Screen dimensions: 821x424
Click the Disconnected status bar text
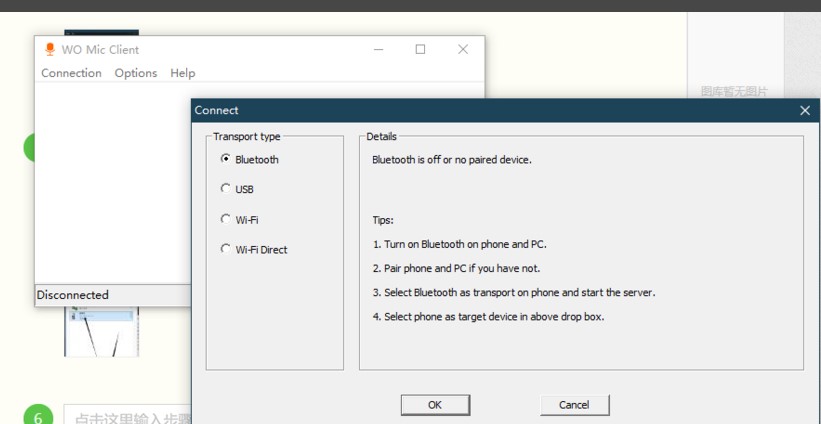[x=73, y=295]
